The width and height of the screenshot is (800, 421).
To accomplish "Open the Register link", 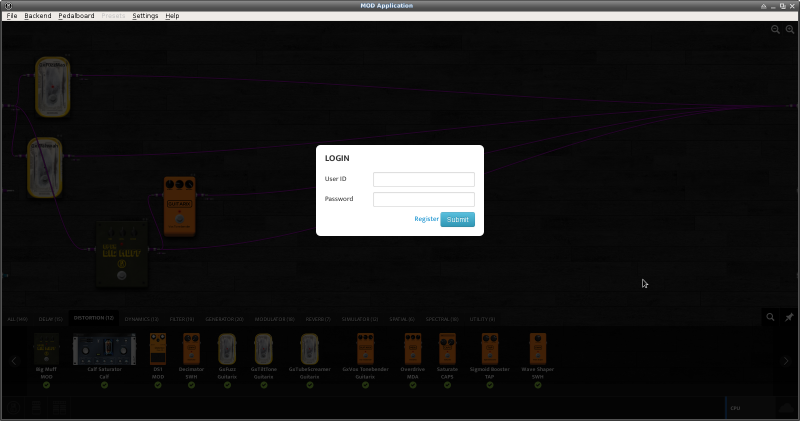I will pos(426,219).
